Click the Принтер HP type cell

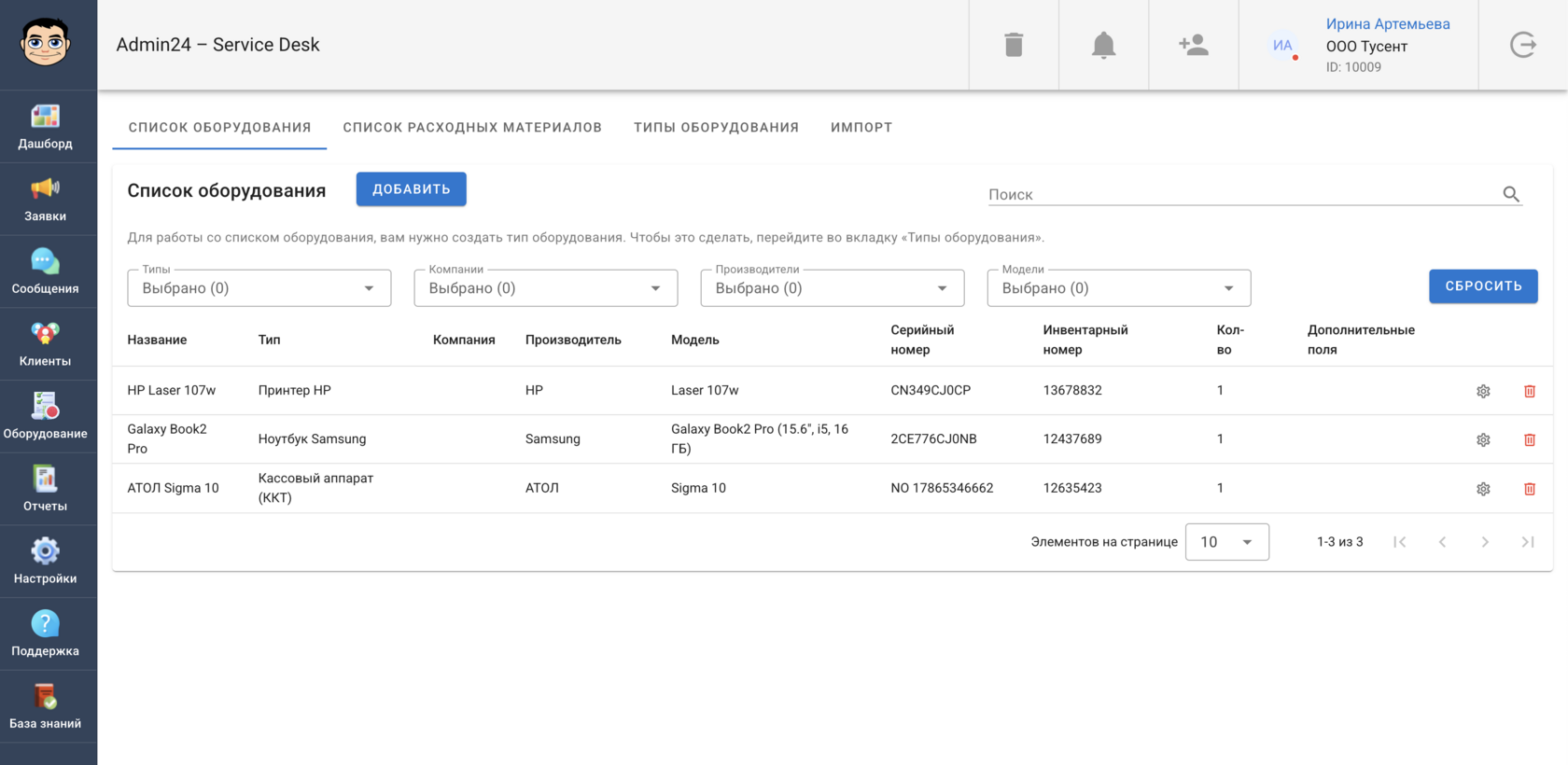(x=295, y=390)
